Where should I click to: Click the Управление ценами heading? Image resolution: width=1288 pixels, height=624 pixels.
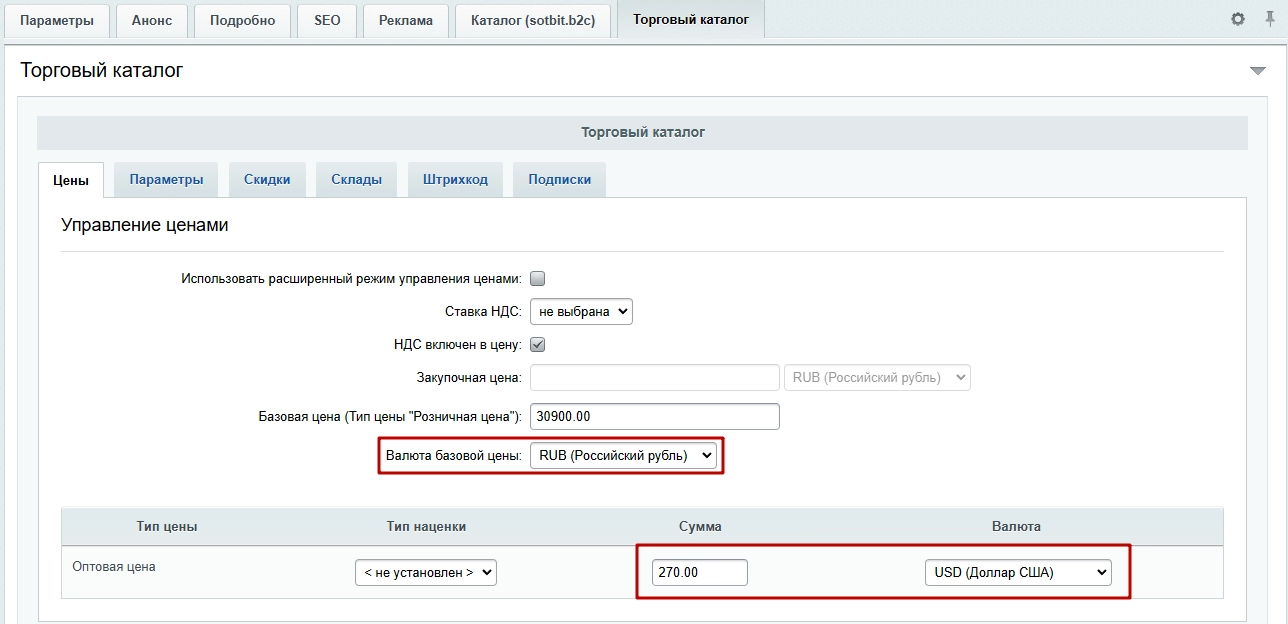point(145,225)
